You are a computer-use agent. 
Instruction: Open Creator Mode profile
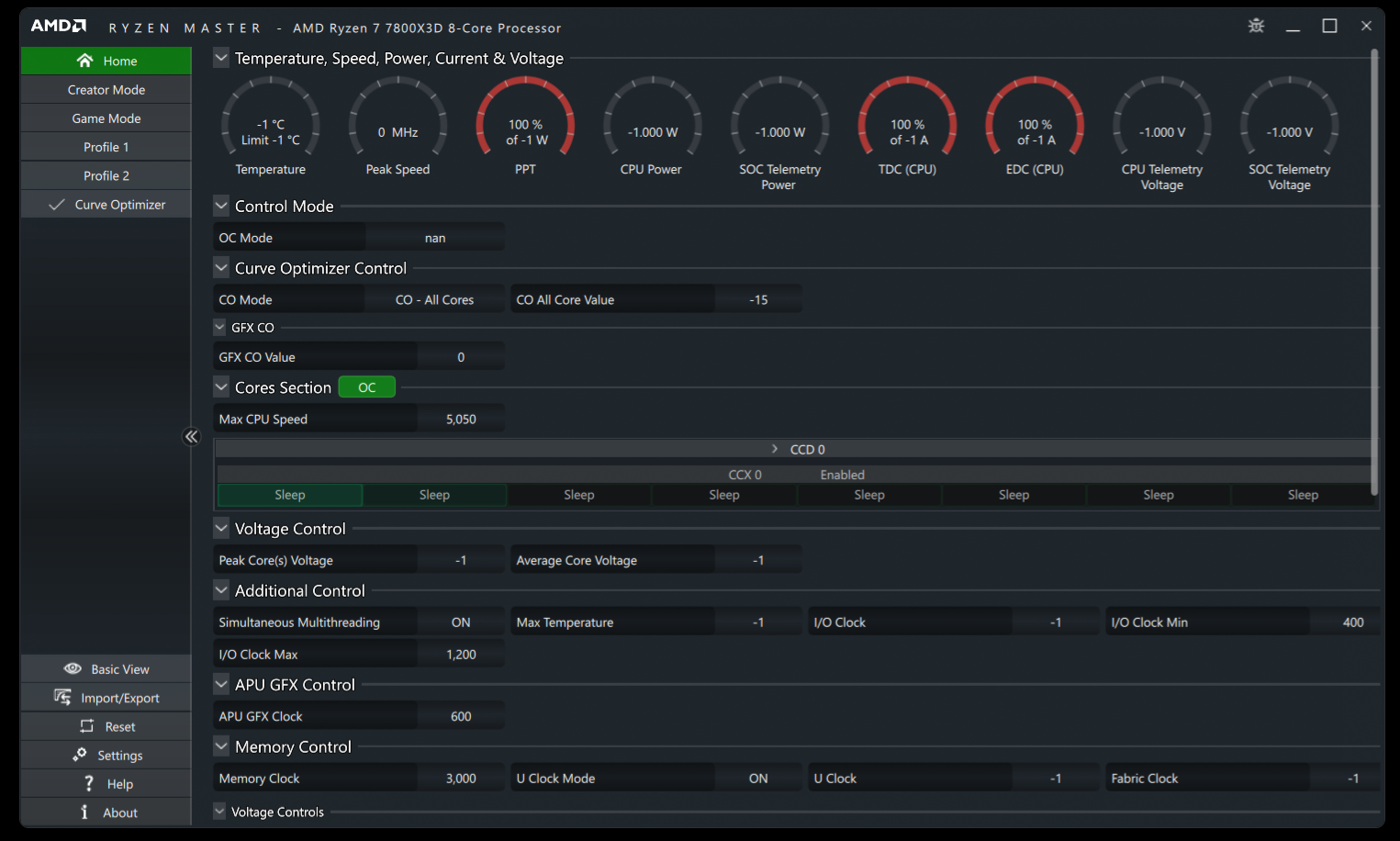(106, 90)
